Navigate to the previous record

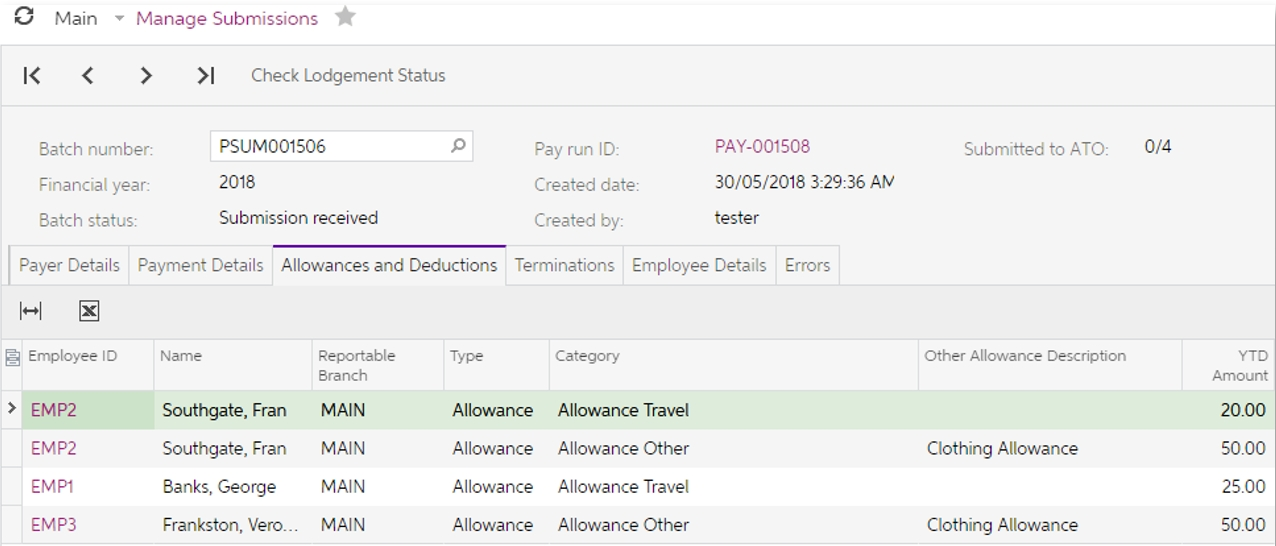[88, 76]
